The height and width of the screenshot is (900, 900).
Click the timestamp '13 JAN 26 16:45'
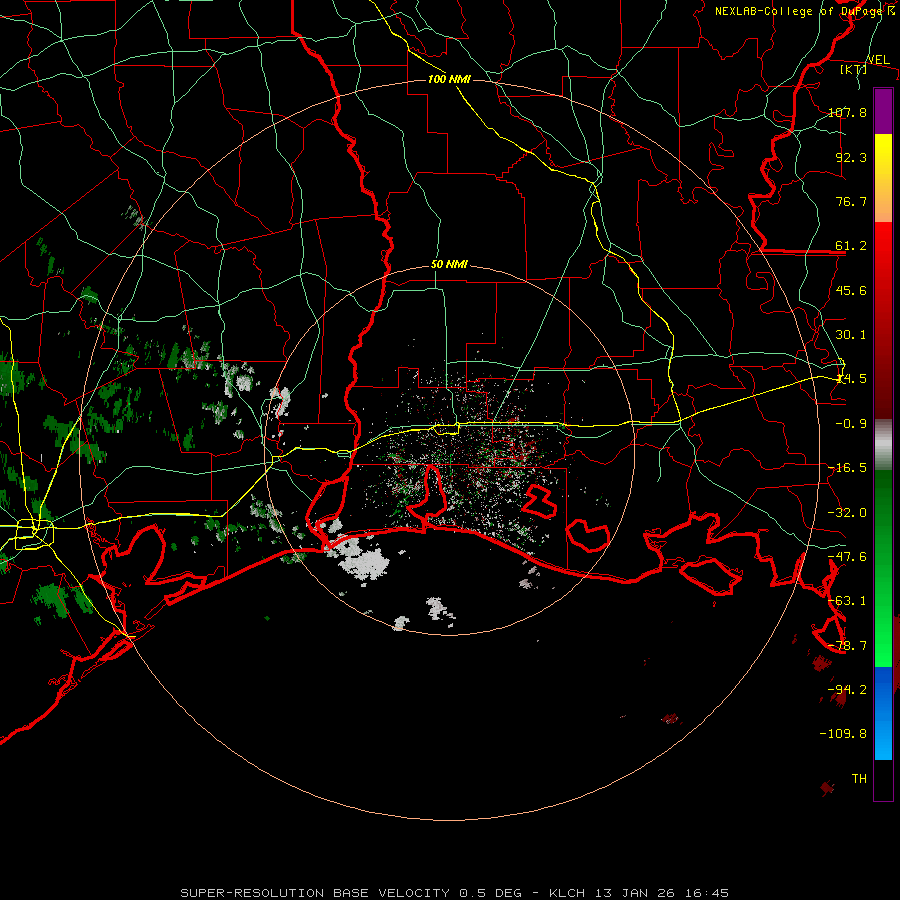pyautogui.click(x=660, y=893)
